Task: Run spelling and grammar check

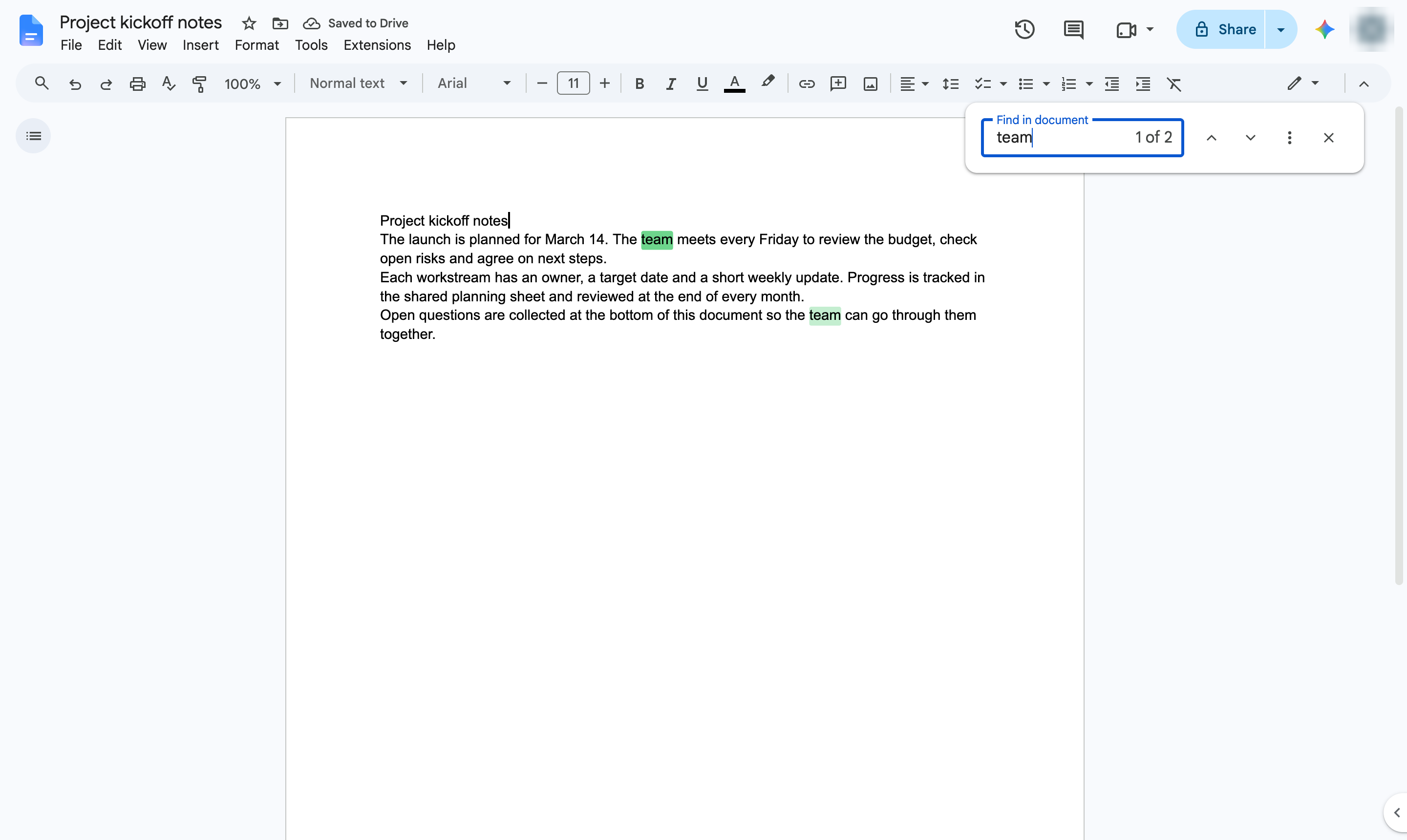Action: (168, 84)
